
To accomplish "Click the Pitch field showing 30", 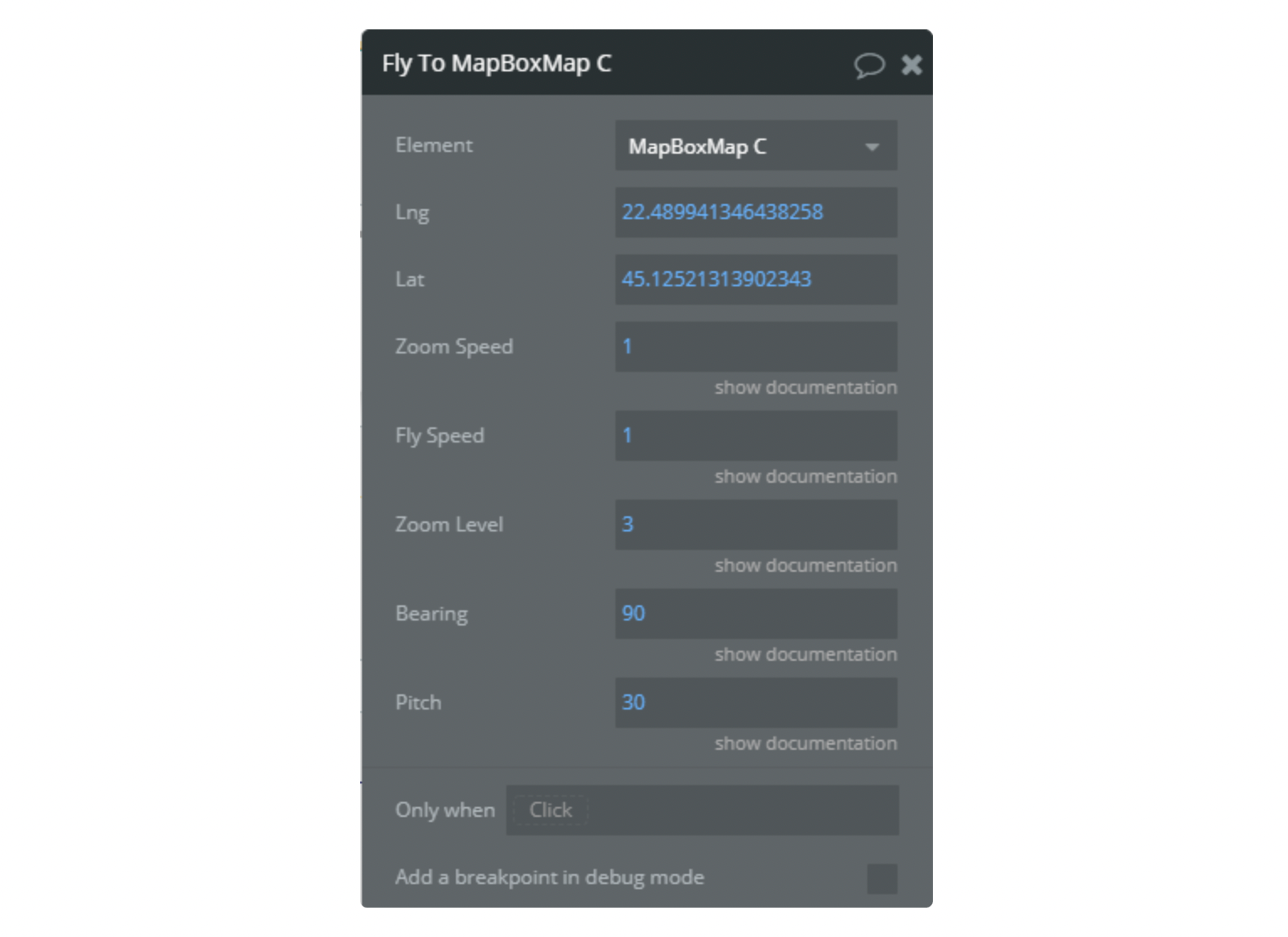I will point(755,702).
